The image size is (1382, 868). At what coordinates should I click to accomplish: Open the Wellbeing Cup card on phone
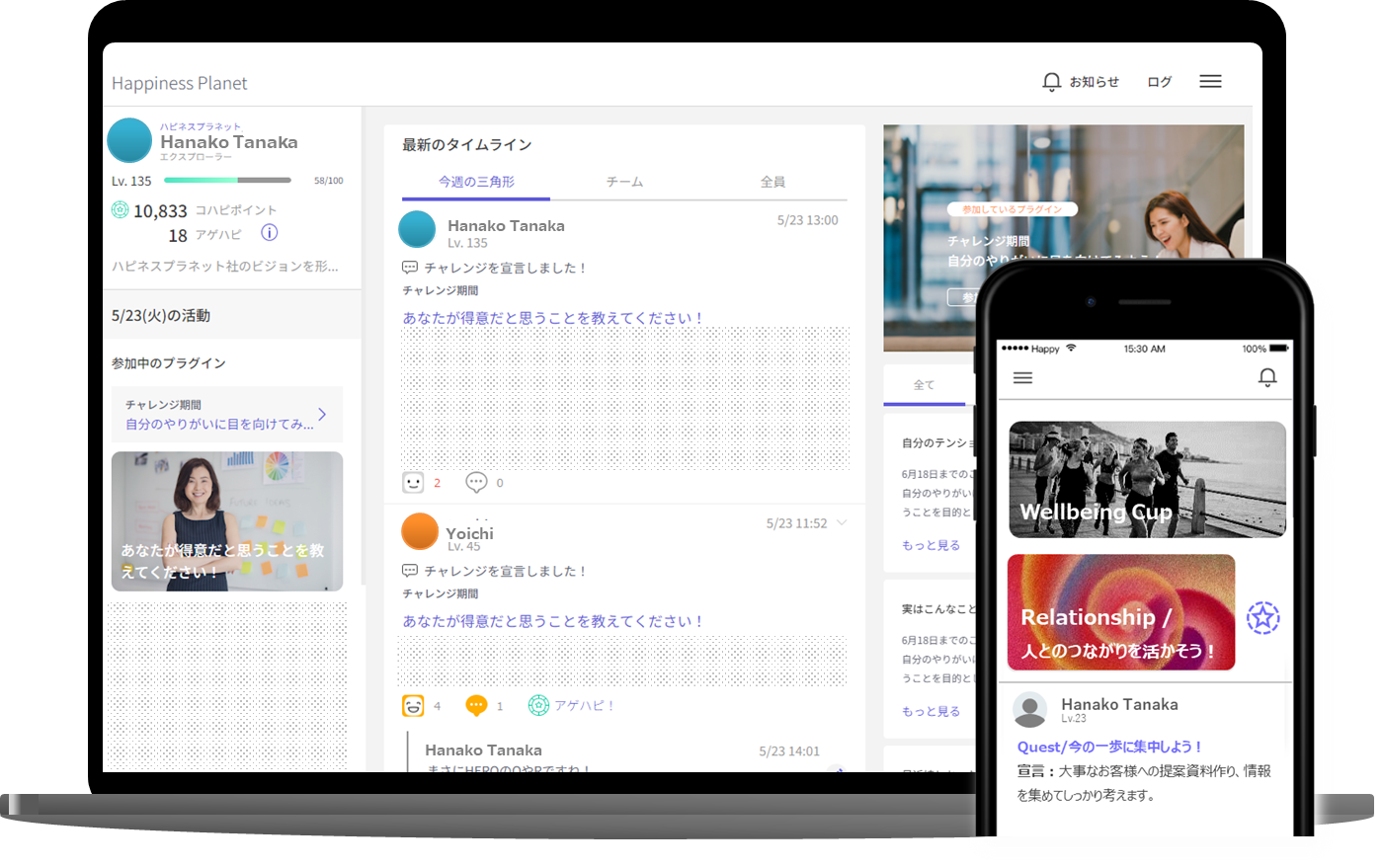tap(1147, 480)
